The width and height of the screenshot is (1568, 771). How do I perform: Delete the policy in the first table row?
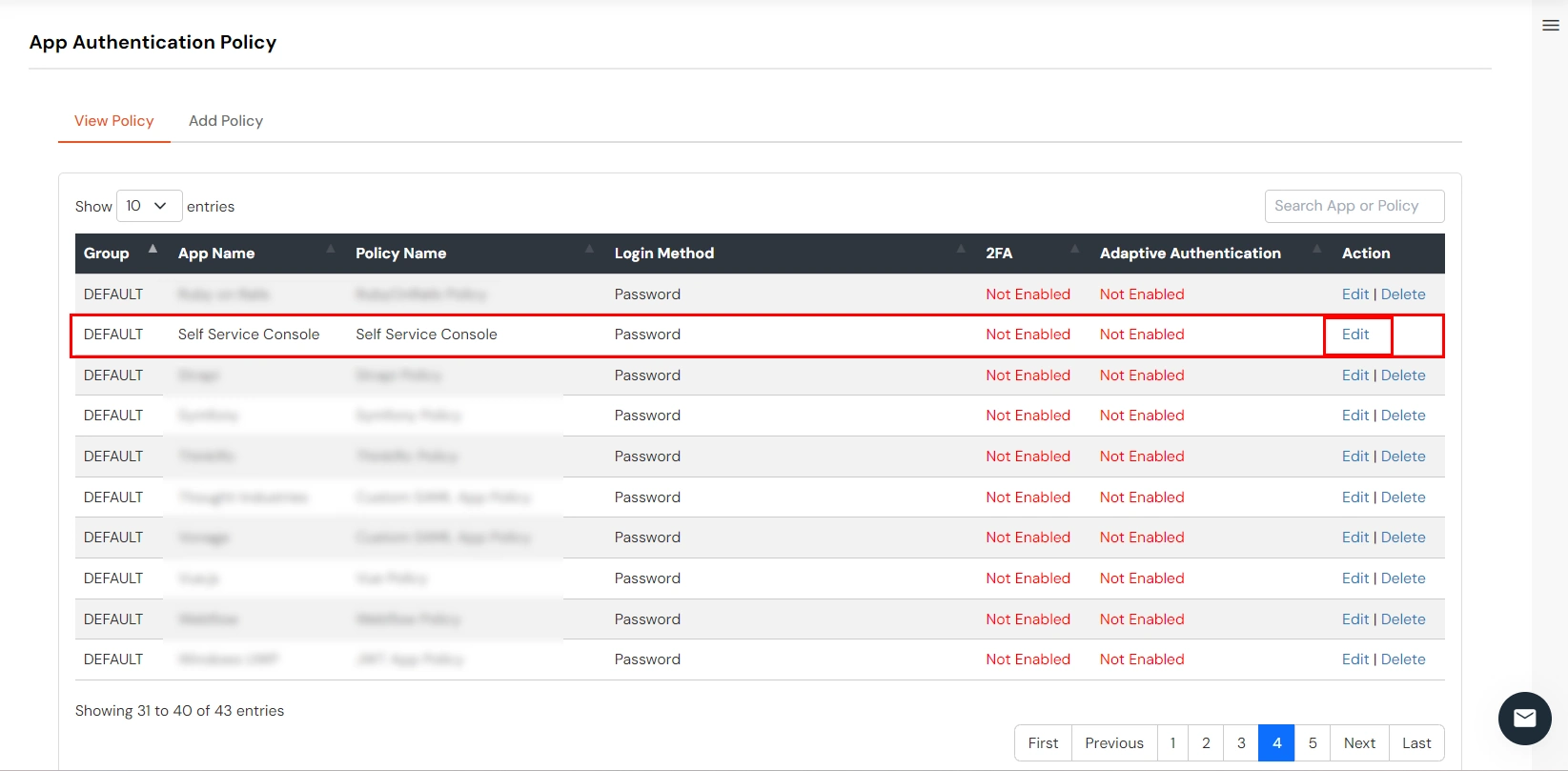tap(1403, 294)
